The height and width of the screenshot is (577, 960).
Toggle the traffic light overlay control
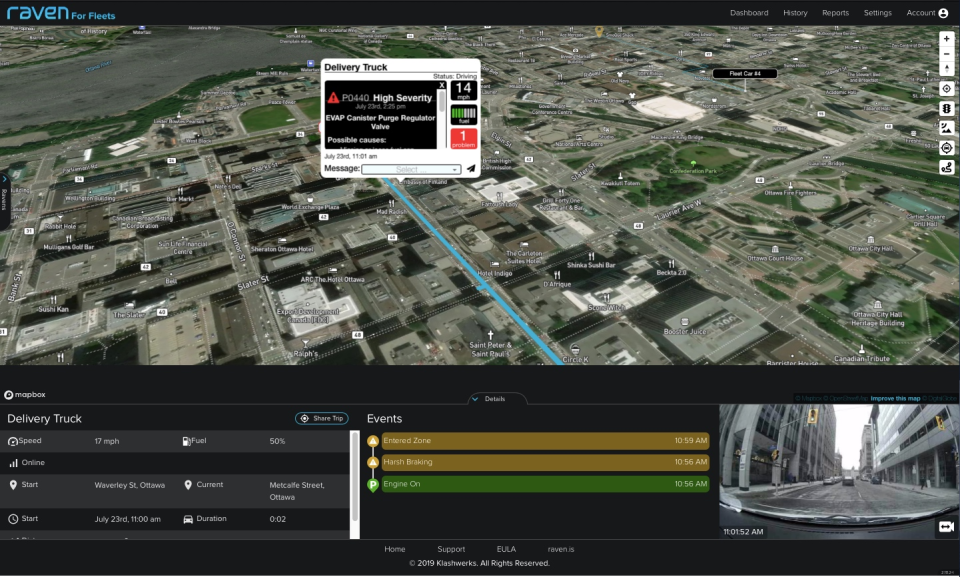point(946,107)
